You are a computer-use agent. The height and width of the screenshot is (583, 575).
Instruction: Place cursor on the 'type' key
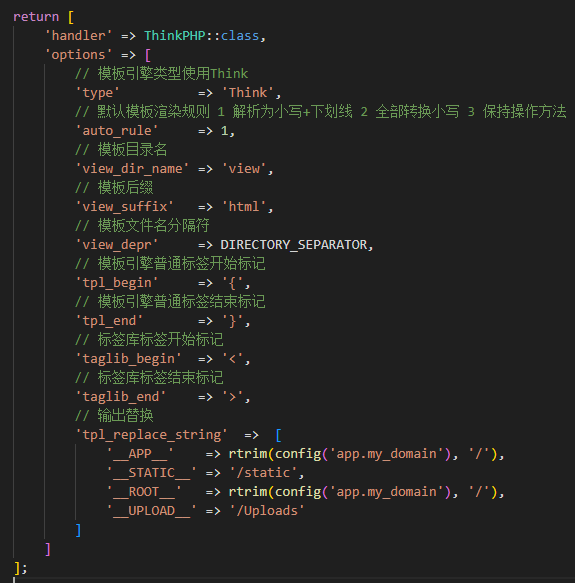tap(97, 93)
